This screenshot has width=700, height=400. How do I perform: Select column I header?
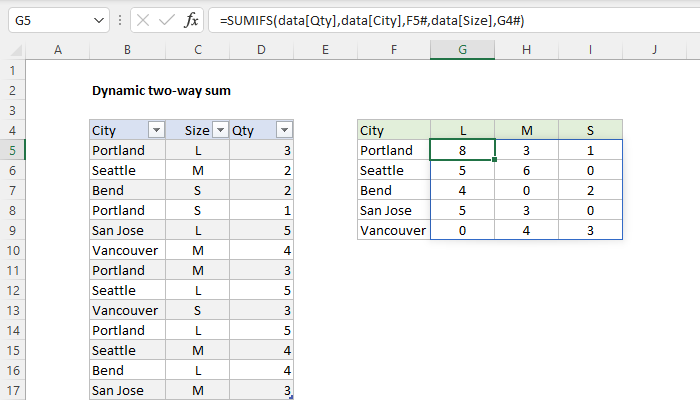[590, 50]
